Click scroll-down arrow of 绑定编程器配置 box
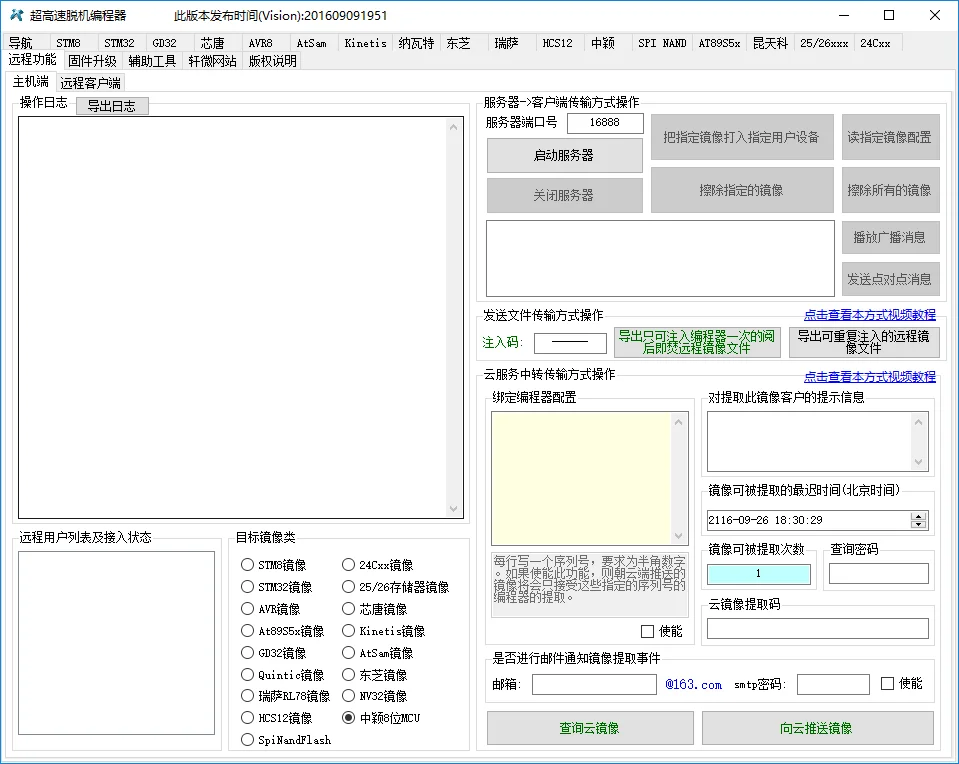The height and width of the screenshot is (764, 959). pyautogui.click(x=678, y=536)
